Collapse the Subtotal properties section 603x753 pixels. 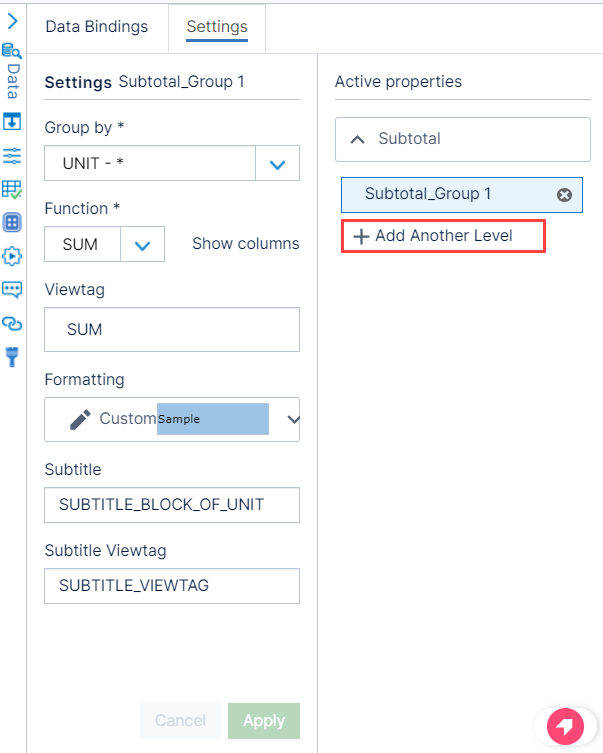pyautogui.click(x=358, y=139)
